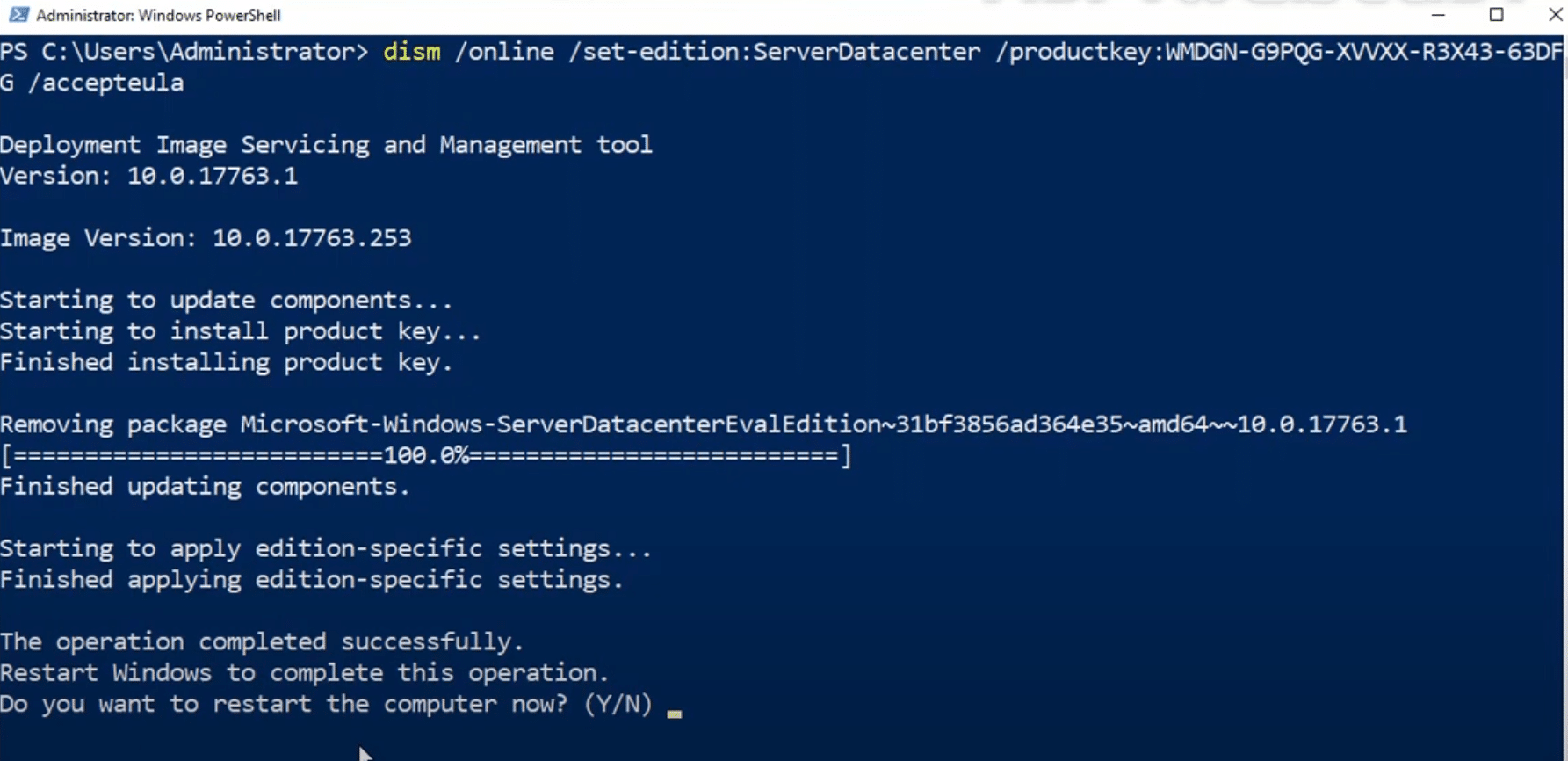The height and width of the screenshot is (761, 1568).
Task: Click the Finished installing product key line
Action: pyautogui.click(x=226, y=361)
